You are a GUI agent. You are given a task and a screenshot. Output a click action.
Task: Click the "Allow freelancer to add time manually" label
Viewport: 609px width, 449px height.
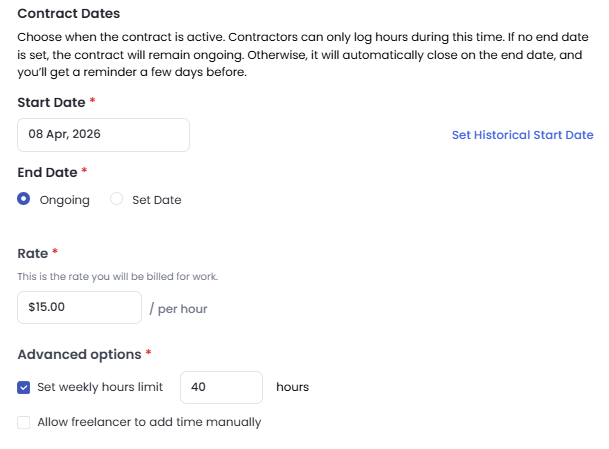pyautogui.click(x=149, y=422)
